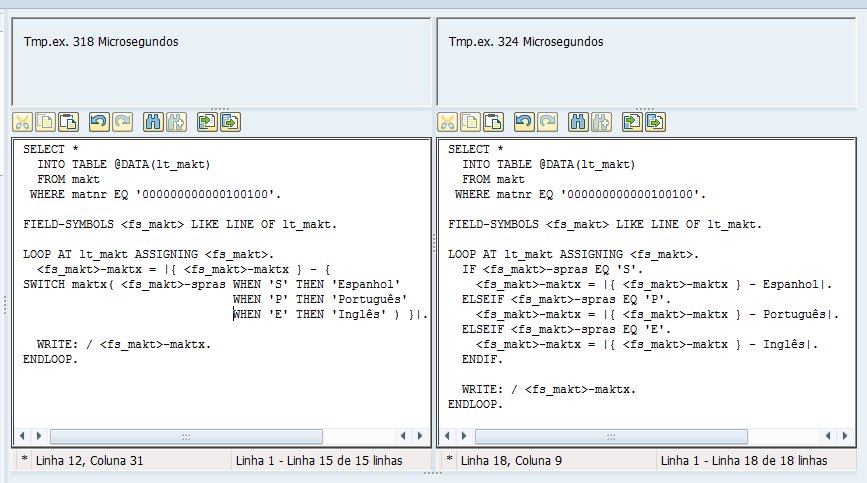Click the Paste clipboard icon in left editor toolbar
867x483 pixels.
tap(69, 122)
